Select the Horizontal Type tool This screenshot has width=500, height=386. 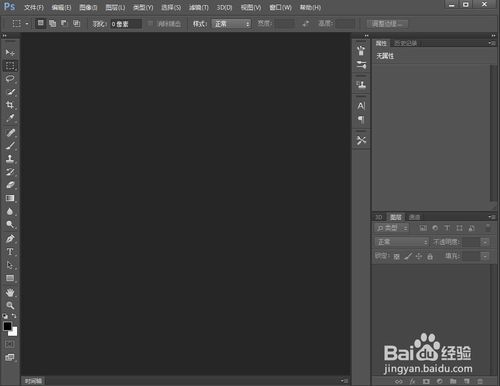click(x=10, y=252)
